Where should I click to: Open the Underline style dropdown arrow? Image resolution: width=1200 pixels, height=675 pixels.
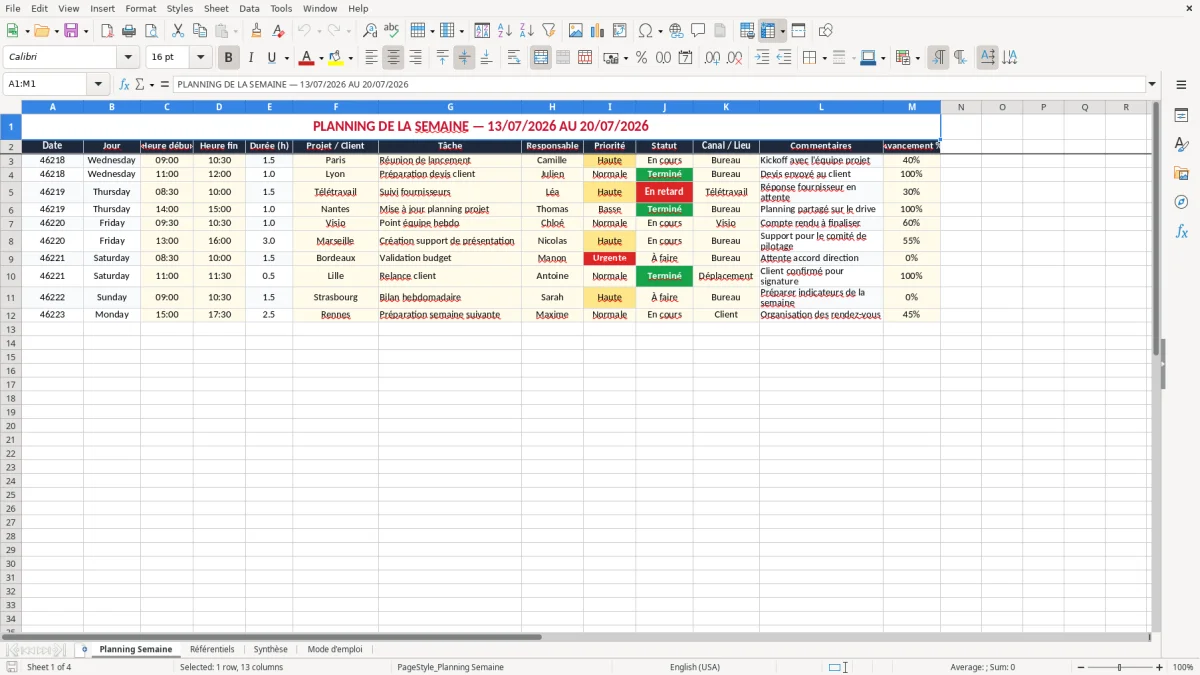coord(286,58)
